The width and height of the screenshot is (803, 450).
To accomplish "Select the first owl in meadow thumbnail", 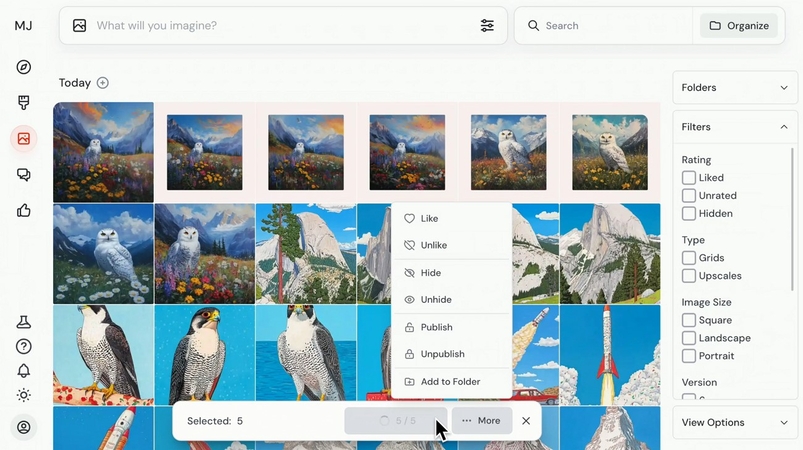I will (x=103, y=152).
